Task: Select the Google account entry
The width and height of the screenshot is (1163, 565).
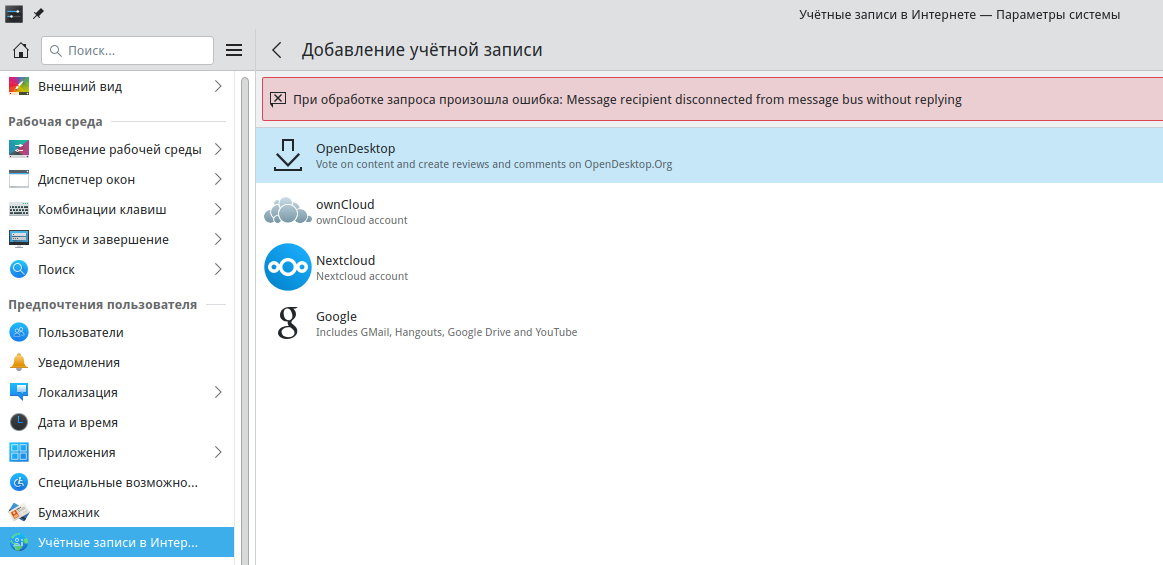Action: pos(709,323)
